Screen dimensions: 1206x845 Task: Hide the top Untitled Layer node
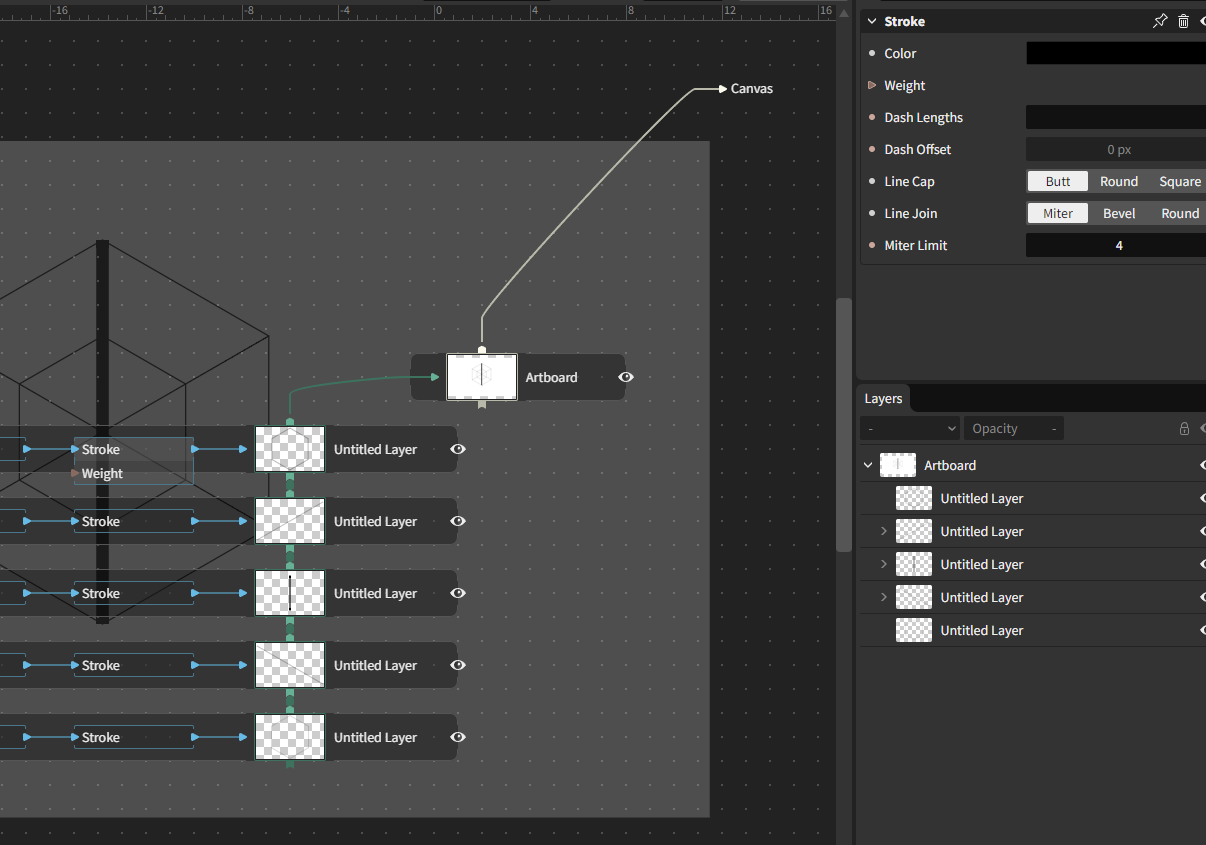click(458, 449)
